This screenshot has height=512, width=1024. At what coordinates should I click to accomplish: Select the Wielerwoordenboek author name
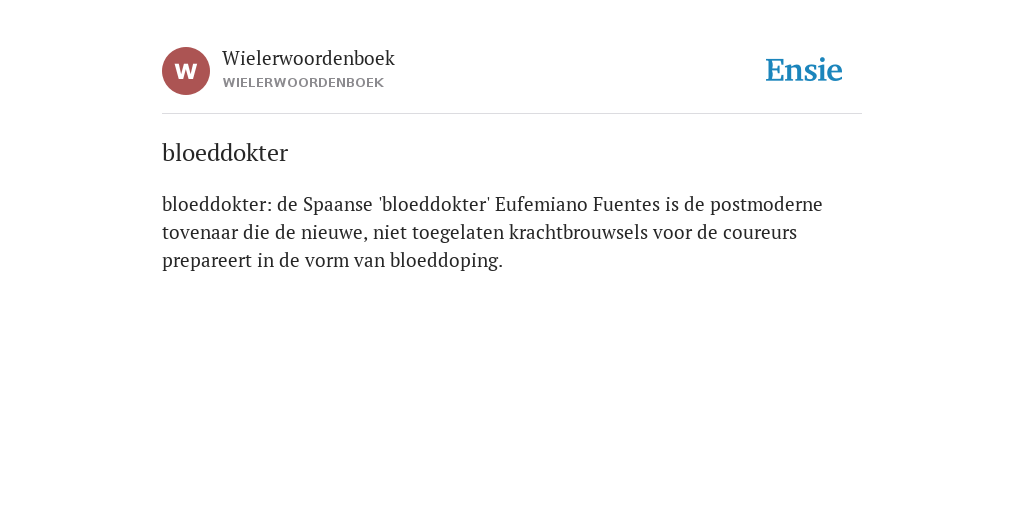point(308,58)
